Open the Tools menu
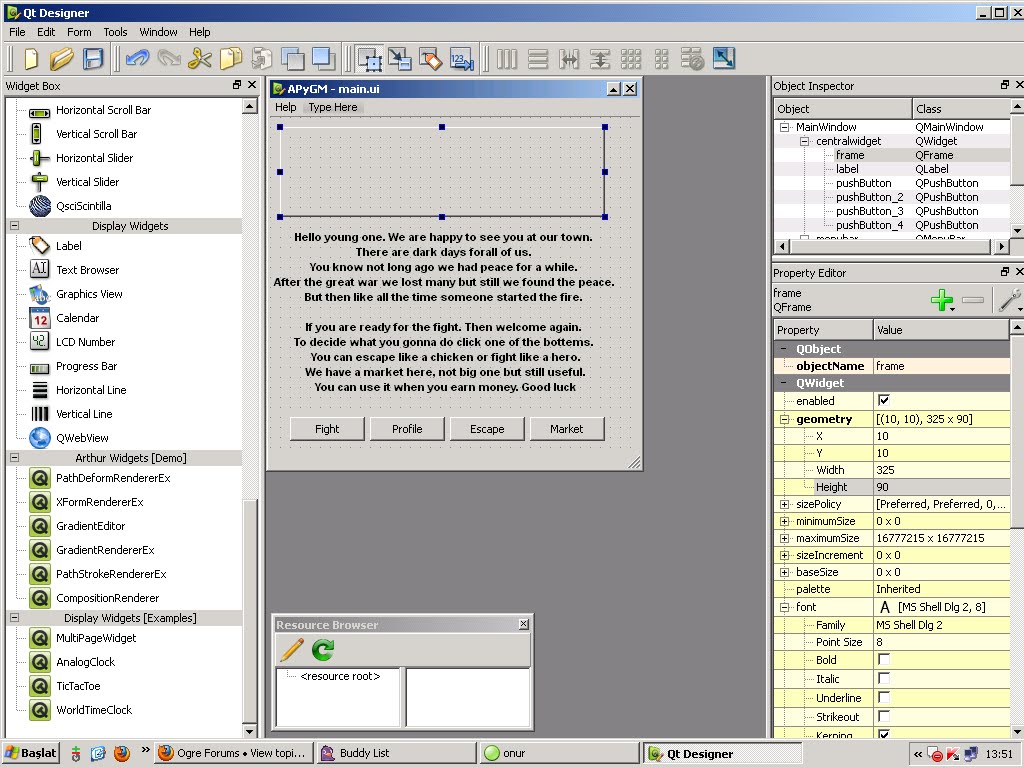The width and height of the screenshot is (1024, 768). pyautogui.click(x=115, y=32)
